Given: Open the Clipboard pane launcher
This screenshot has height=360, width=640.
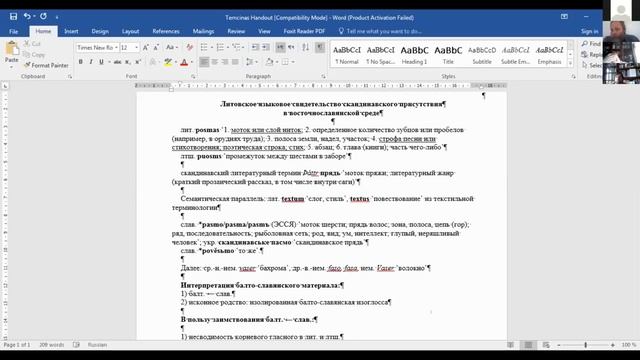Looking at the screenshot, I should [70, 76].
